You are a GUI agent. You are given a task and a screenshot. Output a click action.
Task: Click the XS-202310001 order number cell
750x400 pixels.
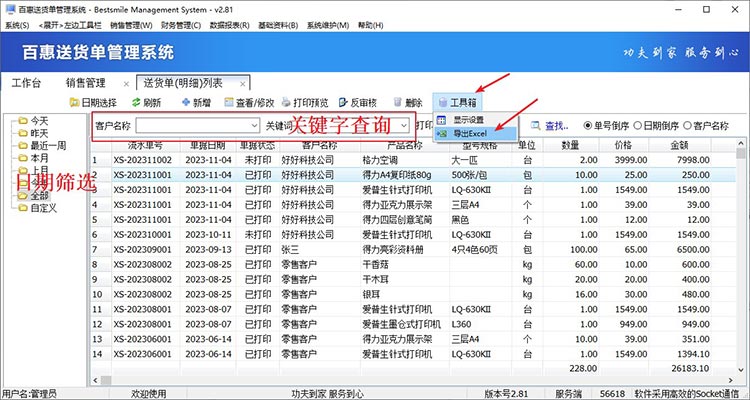click(142, 235)
